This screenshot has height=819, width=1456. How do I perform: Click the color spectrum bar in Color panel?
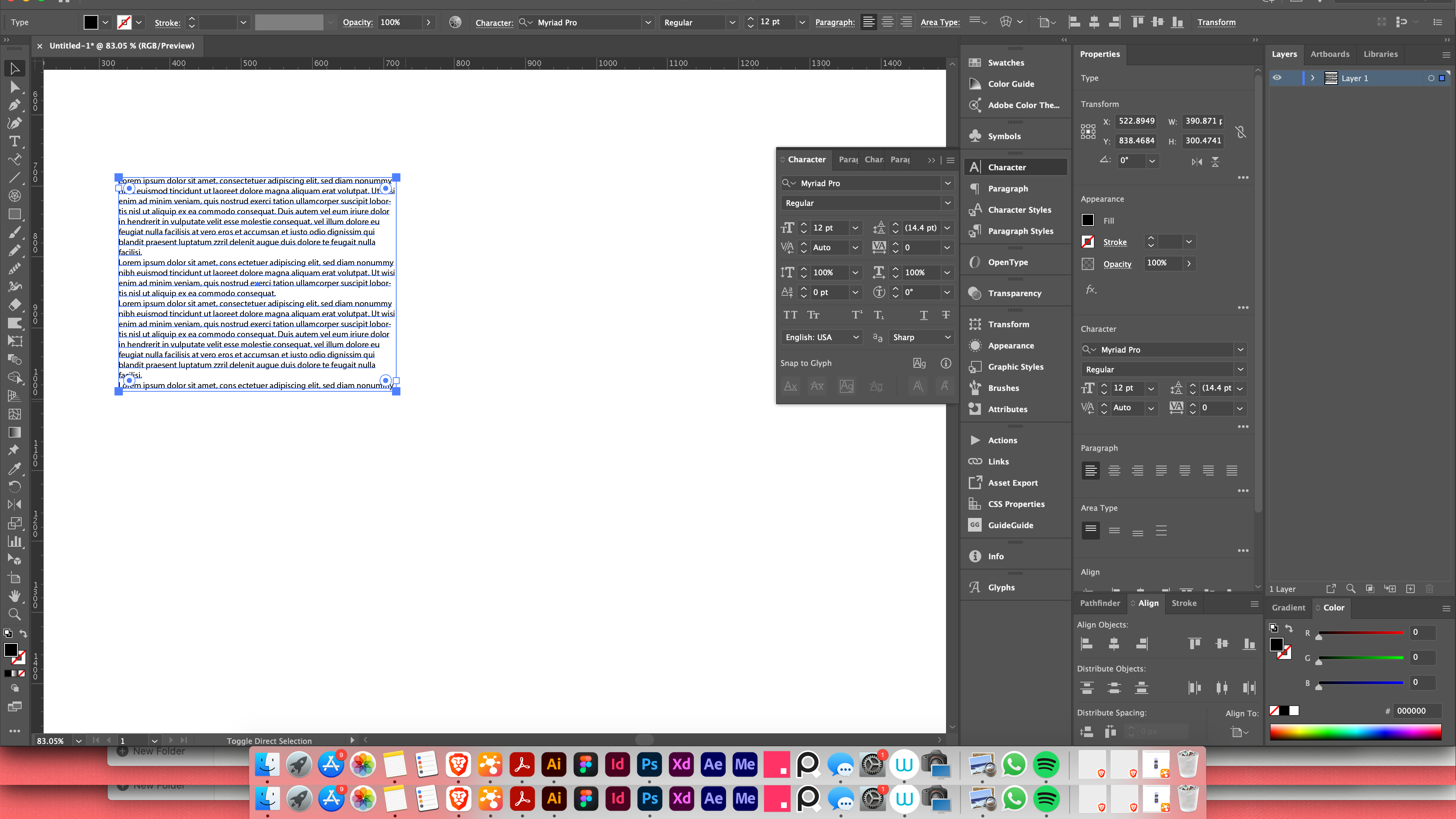point(1355,733)
